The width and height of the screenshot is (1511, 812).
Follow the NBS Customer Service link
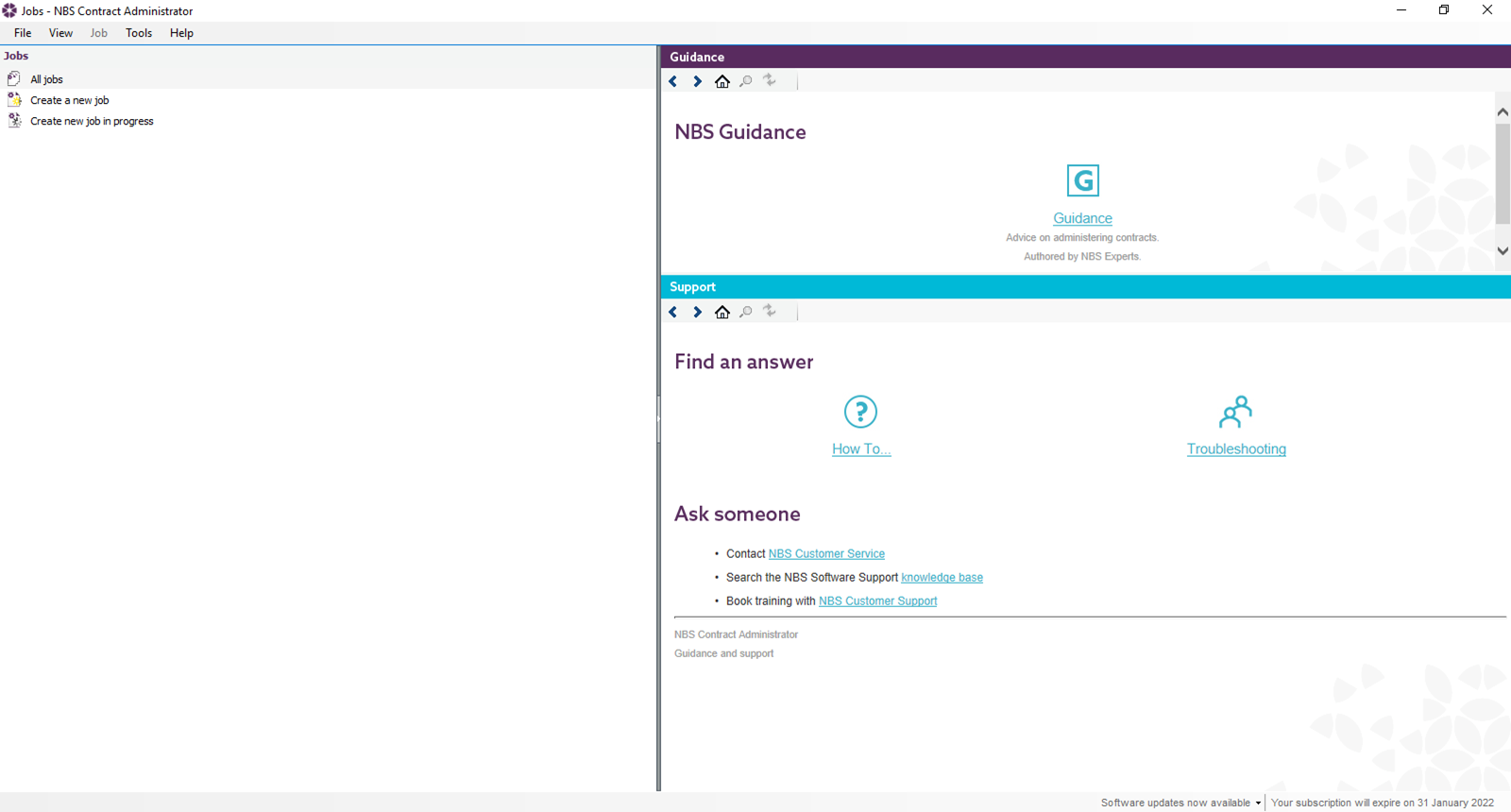coord(826,553)
